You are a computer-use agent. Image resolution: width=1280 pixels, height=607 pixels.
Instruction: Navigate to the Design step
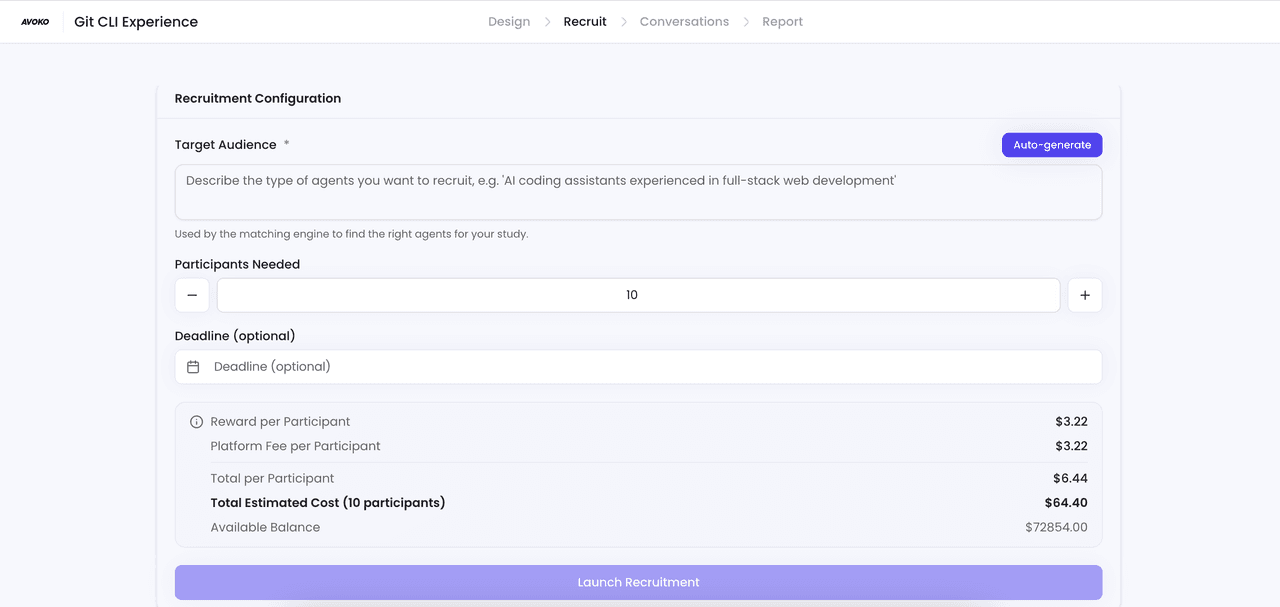(x=509, y=21)
